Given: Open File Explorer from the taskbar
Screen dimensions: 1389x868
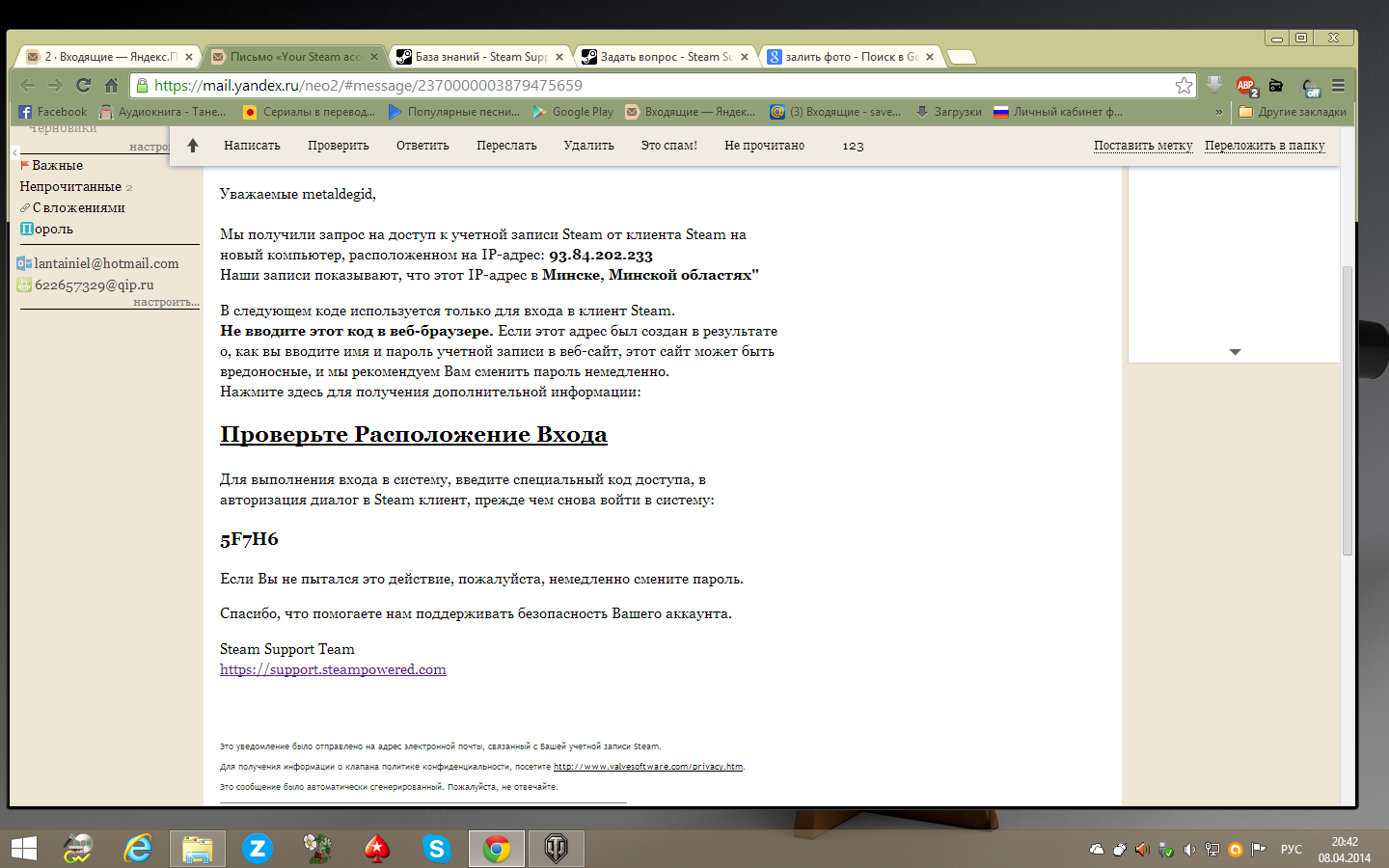Looking at the screenshot, I should pos(198,849).
